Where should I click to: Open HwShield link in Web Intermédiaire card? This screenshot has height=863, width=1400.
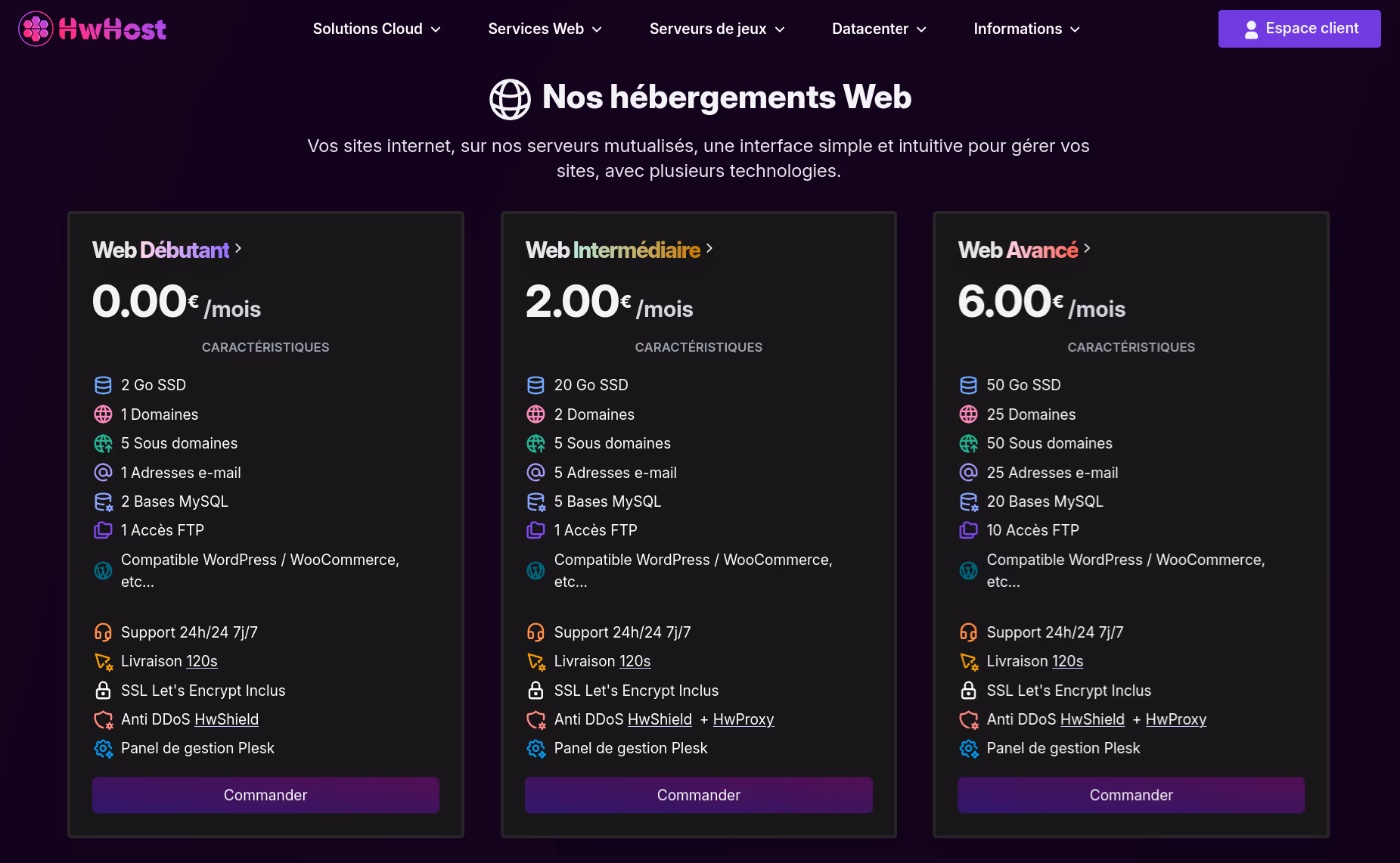click(660, 719)
